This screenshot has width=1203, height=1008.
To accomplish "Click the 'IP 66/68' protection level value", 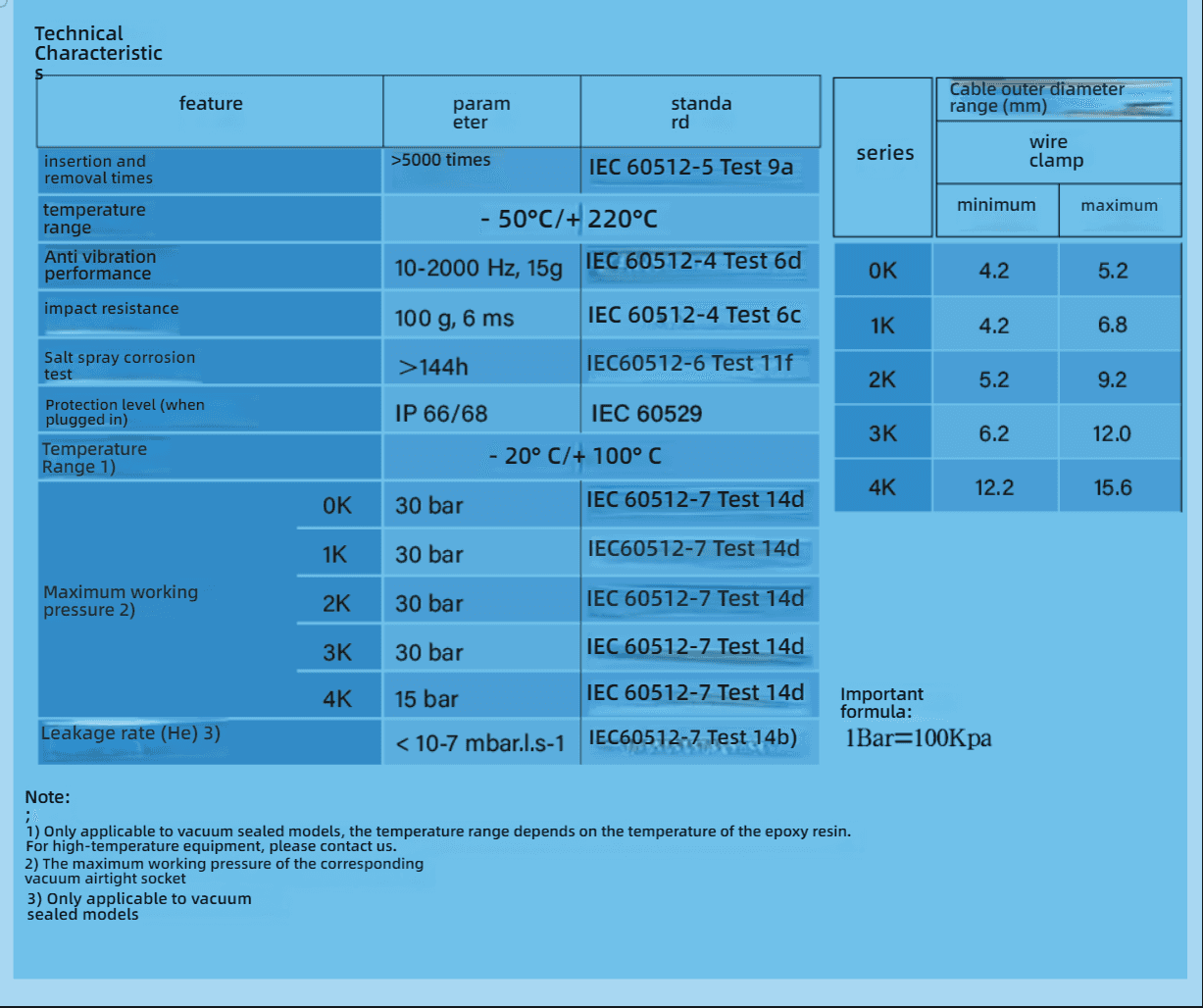I will pyautogui.click(x=441, y=414).
